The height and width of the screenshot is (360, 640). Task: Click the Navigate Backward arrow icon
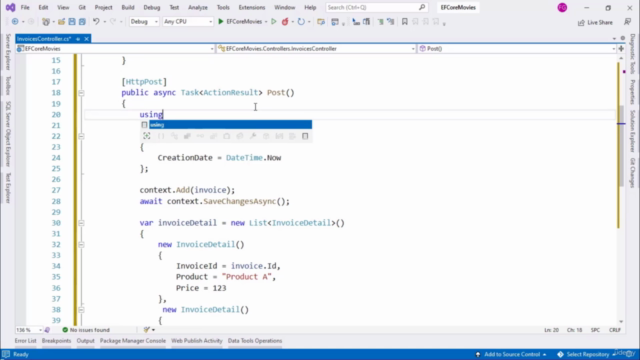click(x=15, y=22)
